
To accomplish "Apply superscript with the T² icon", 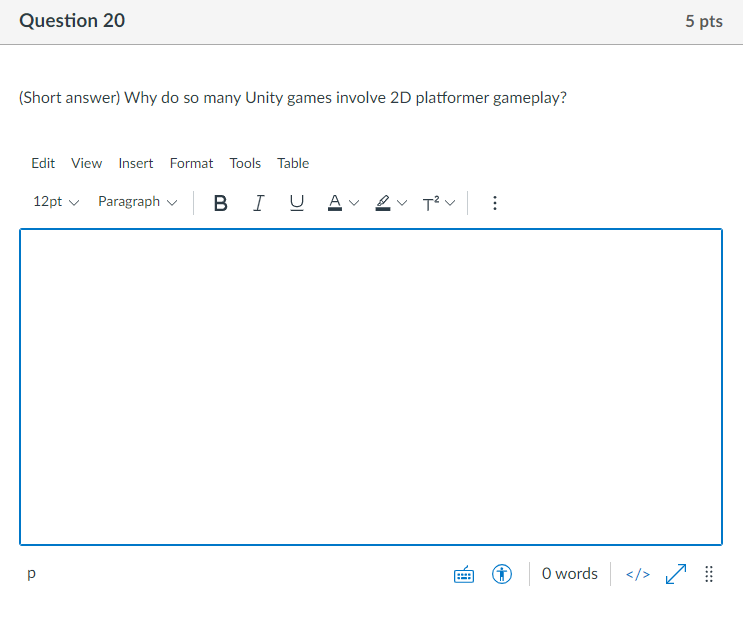I will [x=431, y=203].
